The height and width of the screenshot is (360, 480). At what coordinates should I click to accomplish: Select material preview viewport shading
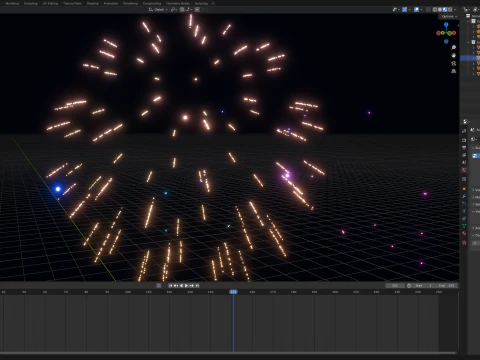tap(445, 9)
